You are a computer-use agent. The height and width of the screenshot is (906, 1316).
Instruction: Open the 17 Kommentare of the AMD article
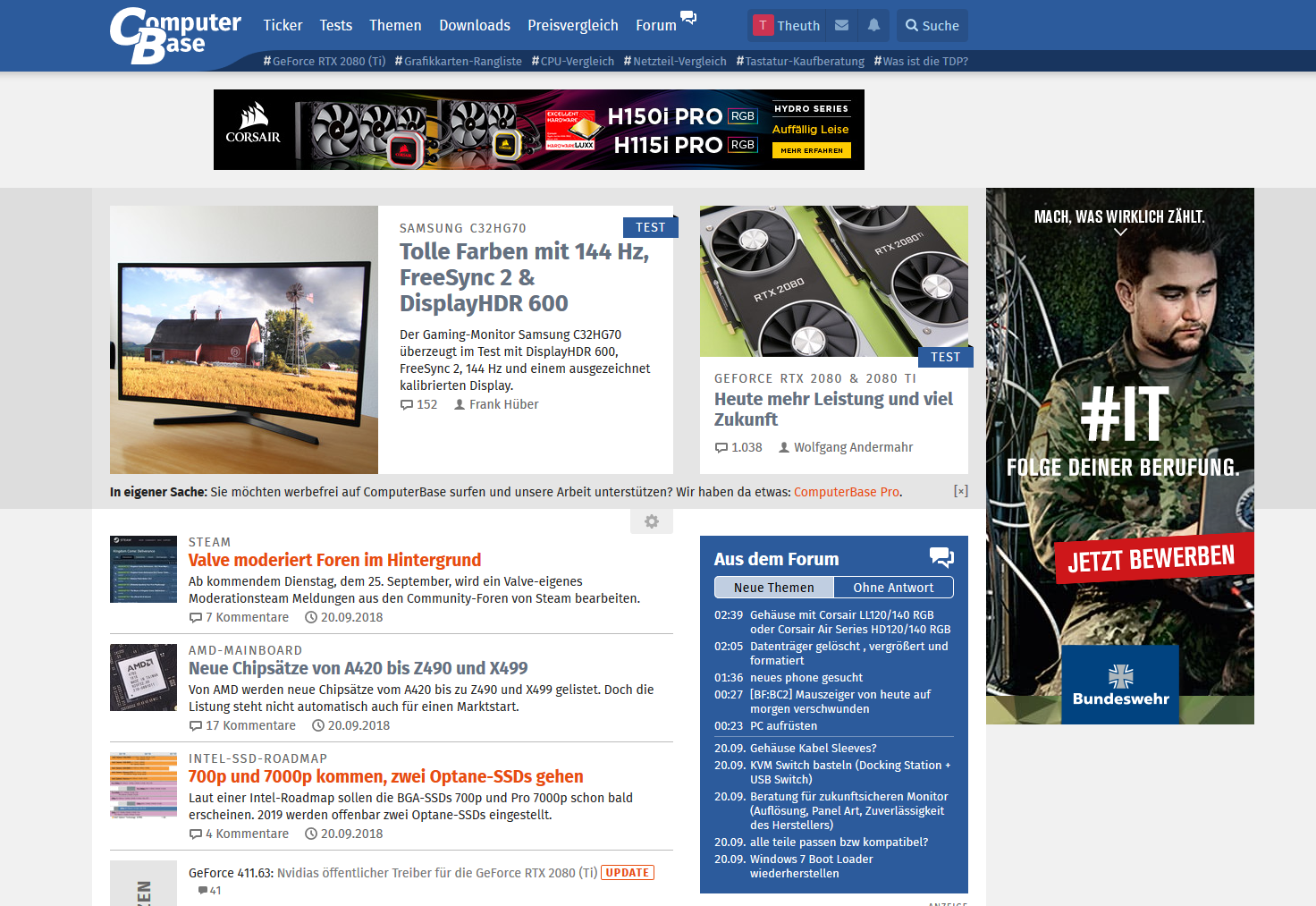[242, 725]
